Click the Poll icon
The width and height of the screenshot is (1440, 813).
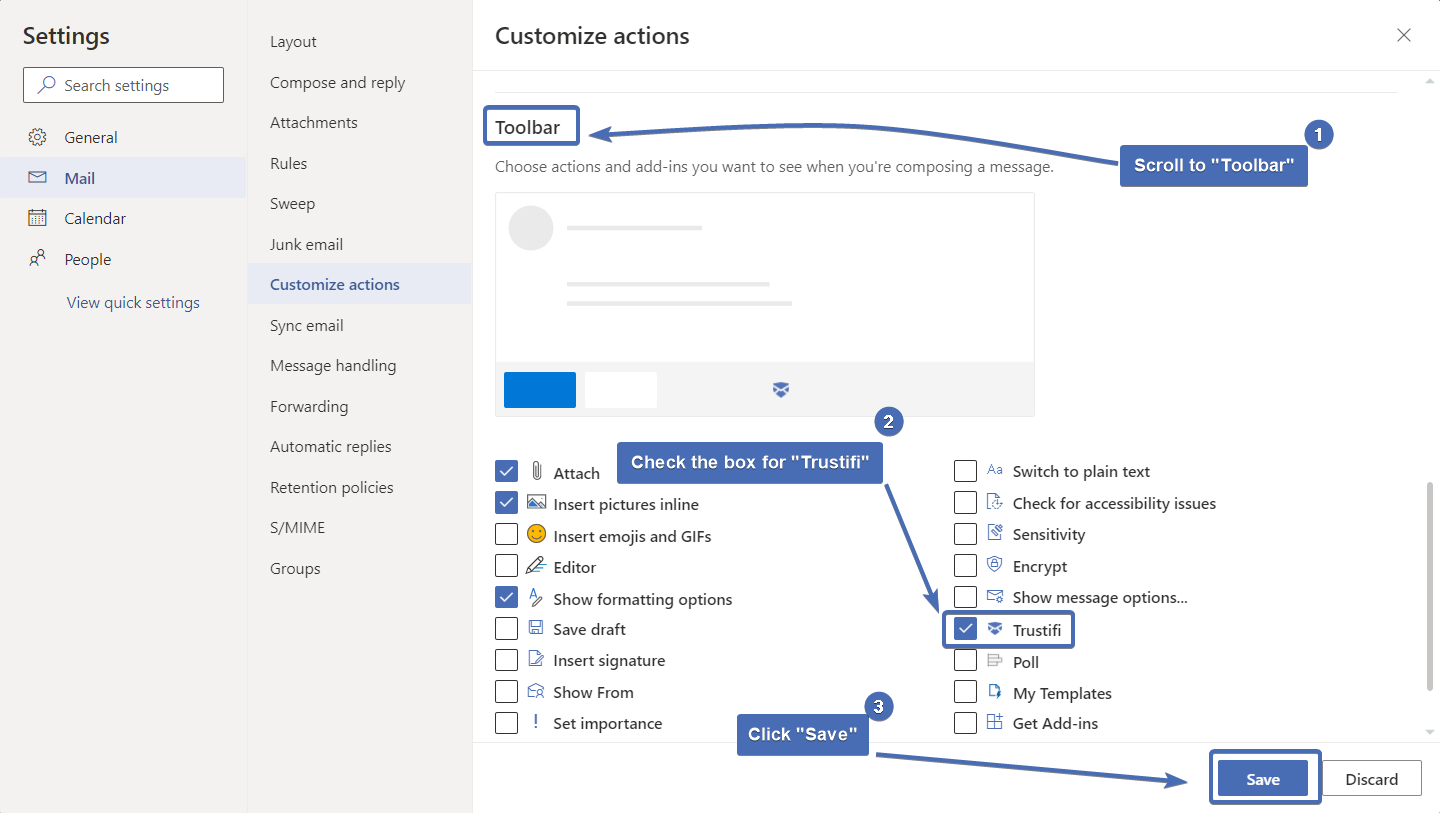tap(994, 660)
